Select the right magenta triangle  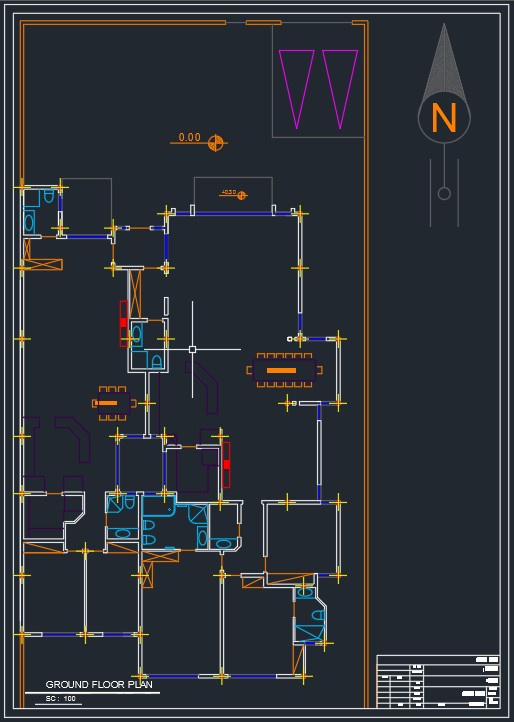click(x=340, y=89)
